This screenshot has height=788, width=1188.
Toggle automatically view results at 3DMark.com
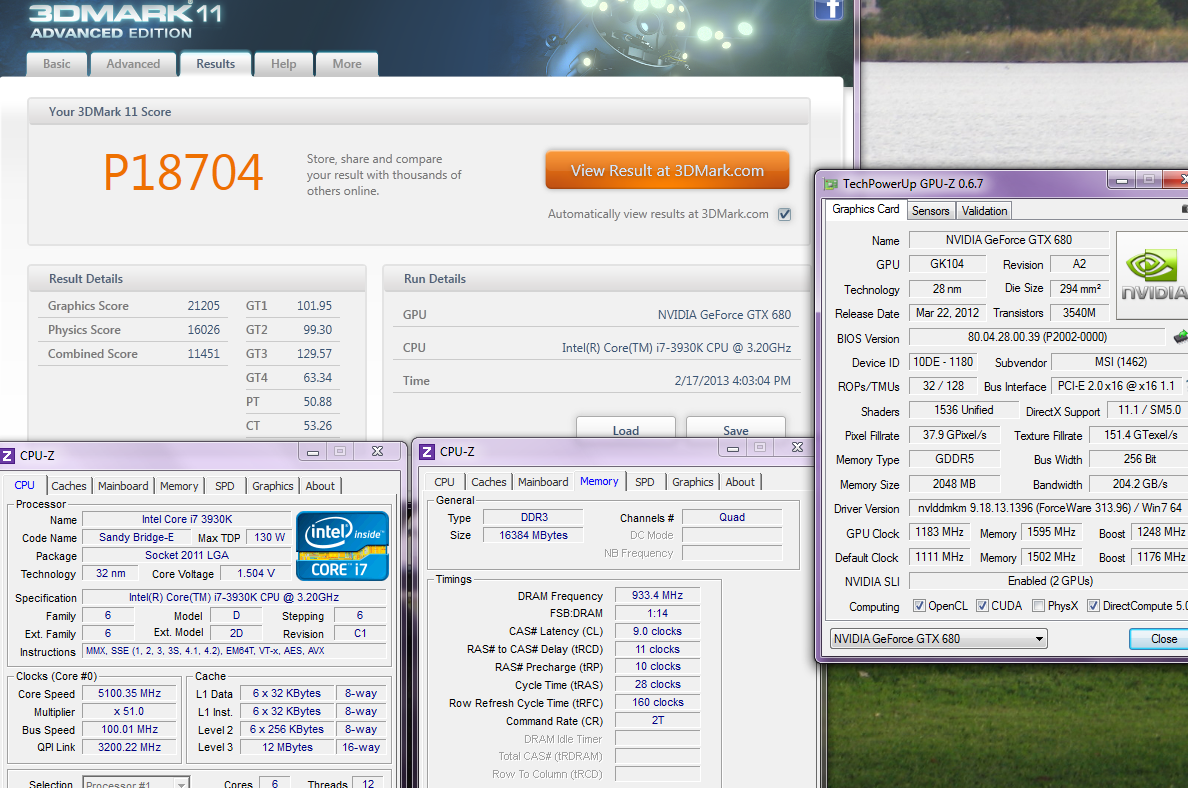(785, 214)
